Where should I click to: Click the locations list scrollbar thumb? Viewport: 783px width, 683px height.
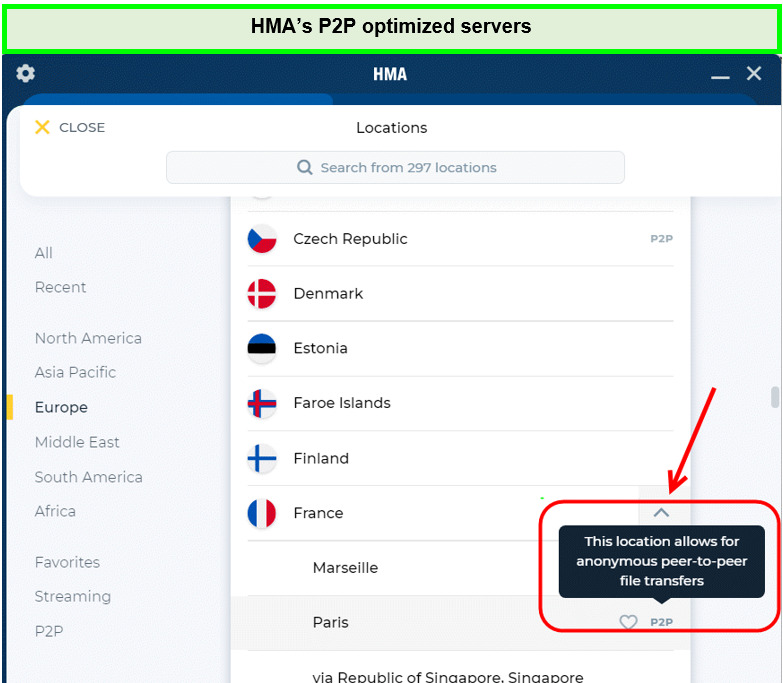click(775, 397)
